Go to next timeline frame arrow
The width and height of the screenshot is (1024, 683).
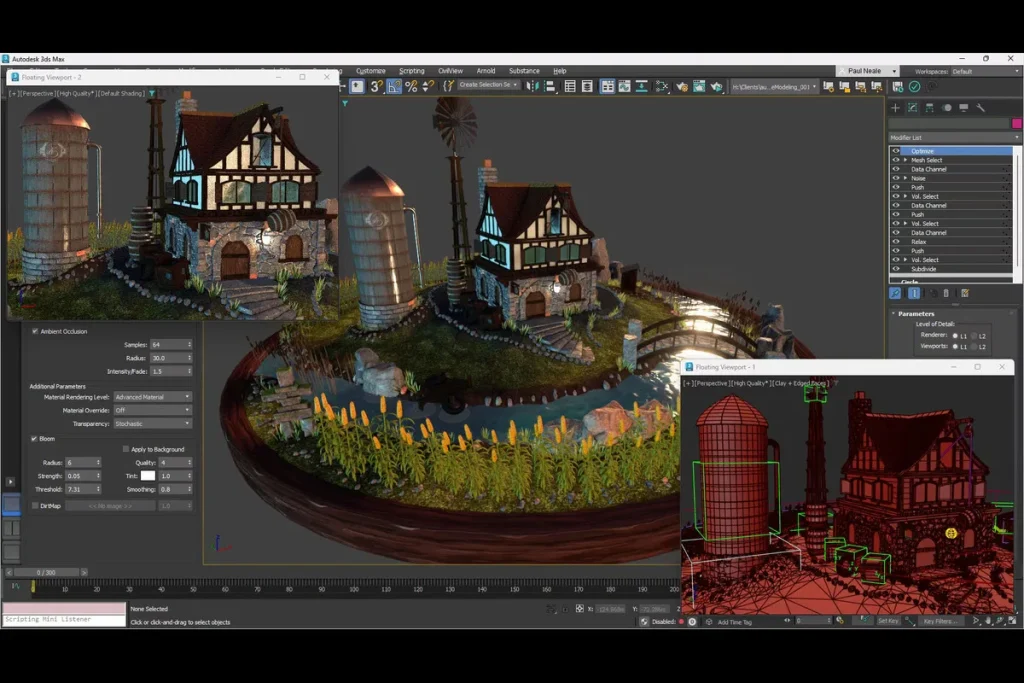point(84,572)
